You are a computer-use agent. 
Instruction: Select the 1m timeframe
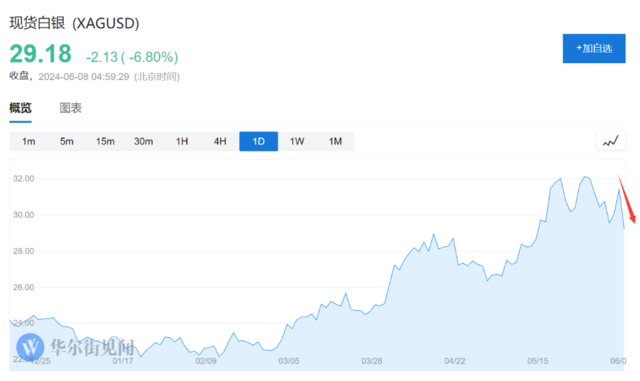[x=29, y=141]
